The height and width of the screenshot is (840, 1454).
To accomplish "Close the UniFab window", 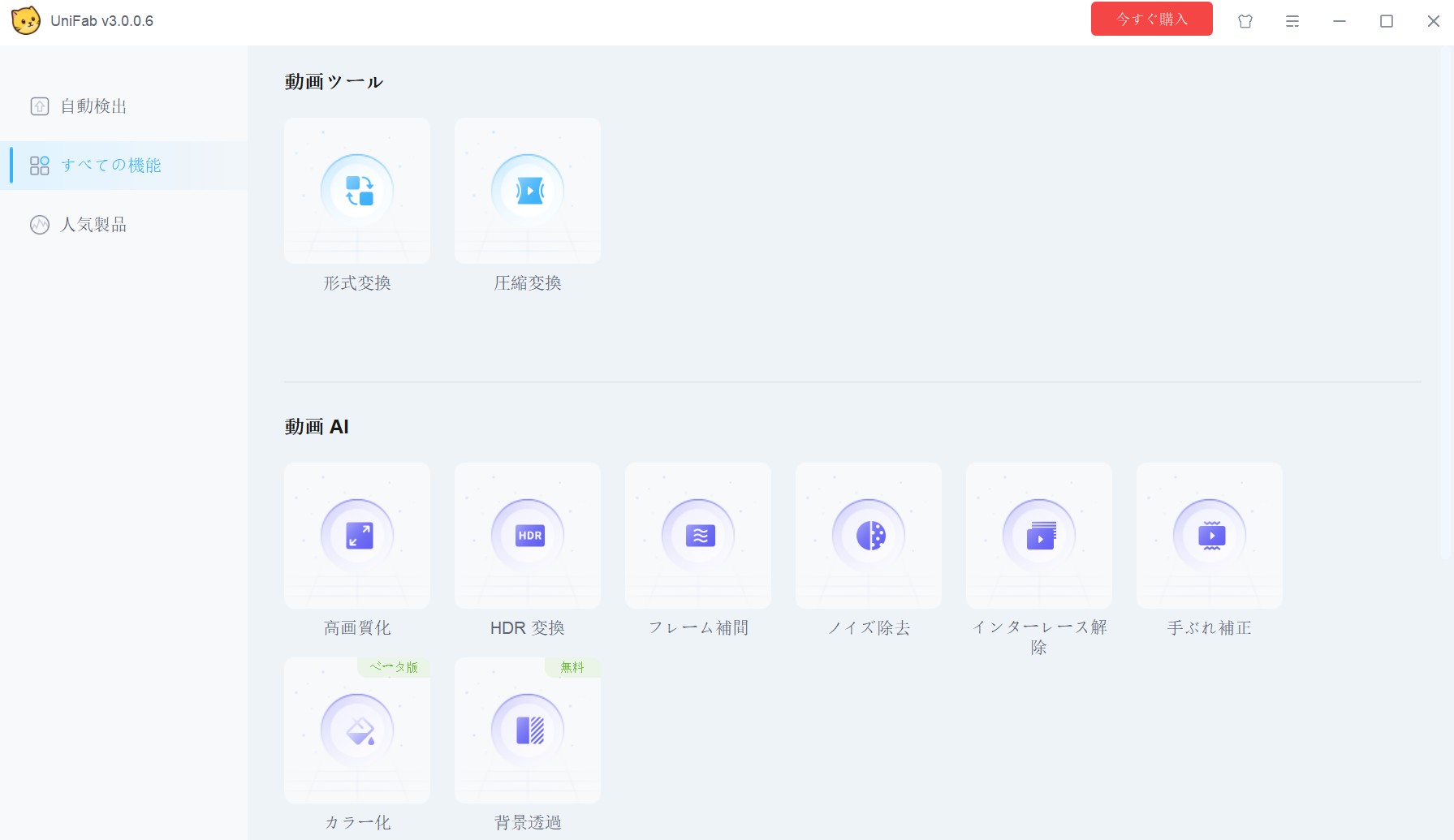I will [1434, 21].
